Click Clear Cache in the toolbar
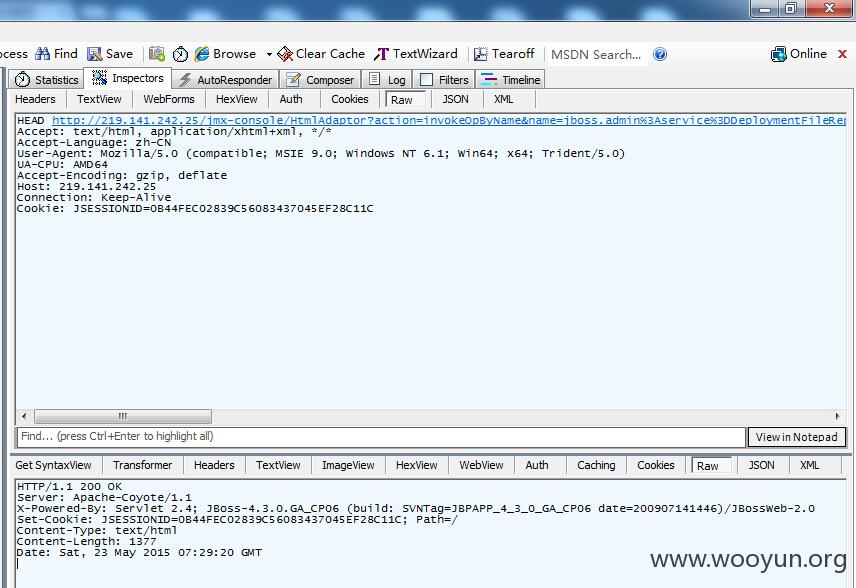The width and height of the screenshot is (856, 588). [x=321, y=54]
